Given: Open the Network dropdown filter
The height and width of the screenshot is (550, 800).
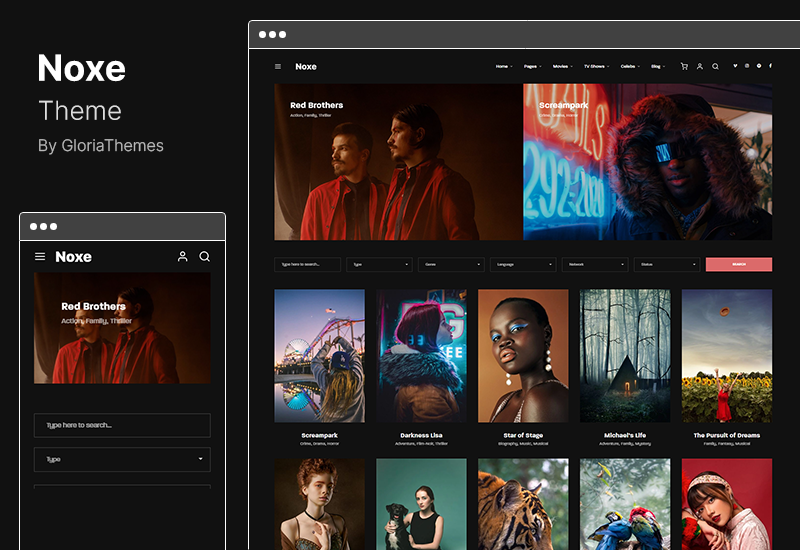Looking at the screenshot, I should pyautogui.click(x=595, y=264).
